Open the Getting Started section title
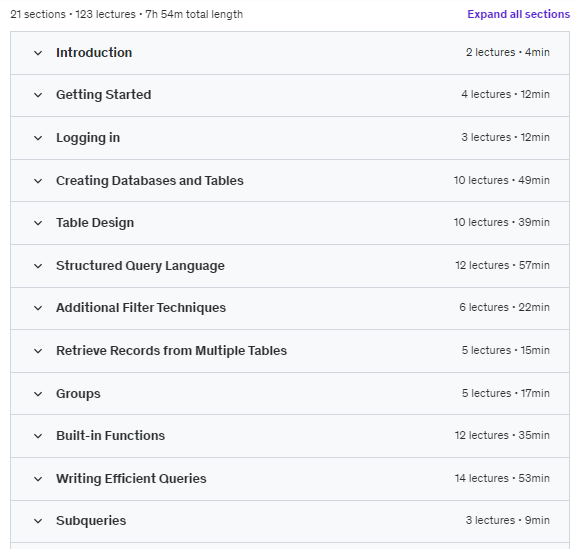The width and height of the screenshot is (576, 549). pos(104,95)
